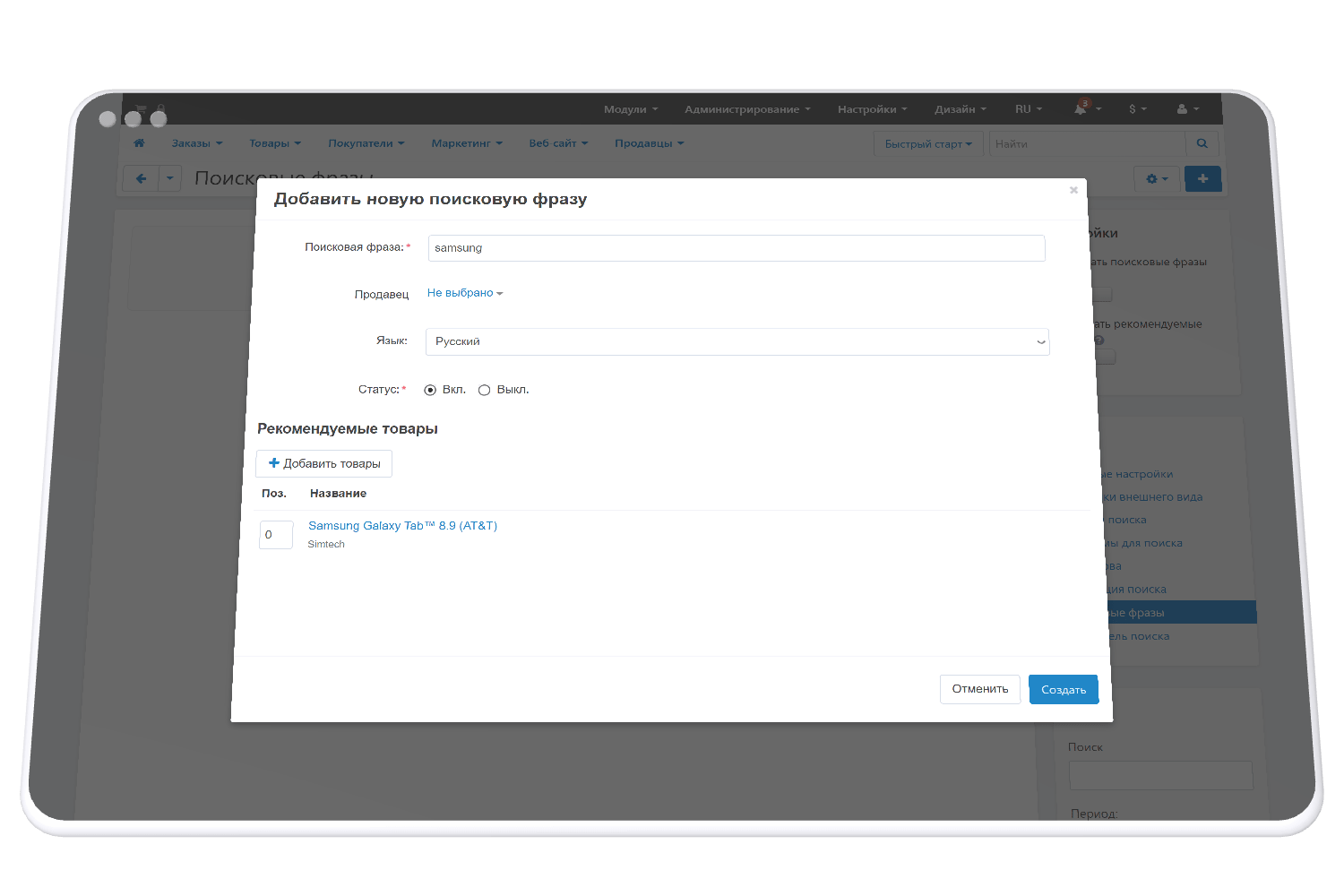Screen dimensions: 1344x896
Task: Click the Создать button
Action: pyautogui.click(x=1064, y=690)
